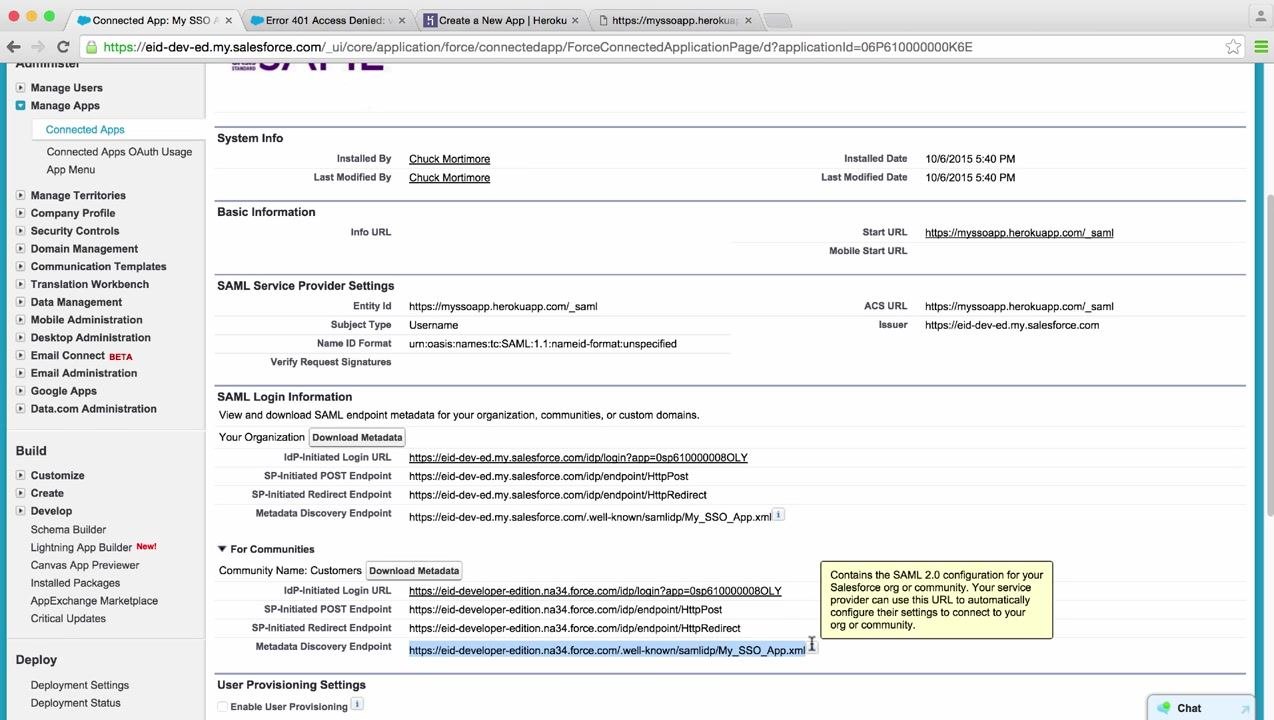Screen dimensions: 1274x720
Task: Expand Manage Users in sidebar
Action: coord(20,88)
